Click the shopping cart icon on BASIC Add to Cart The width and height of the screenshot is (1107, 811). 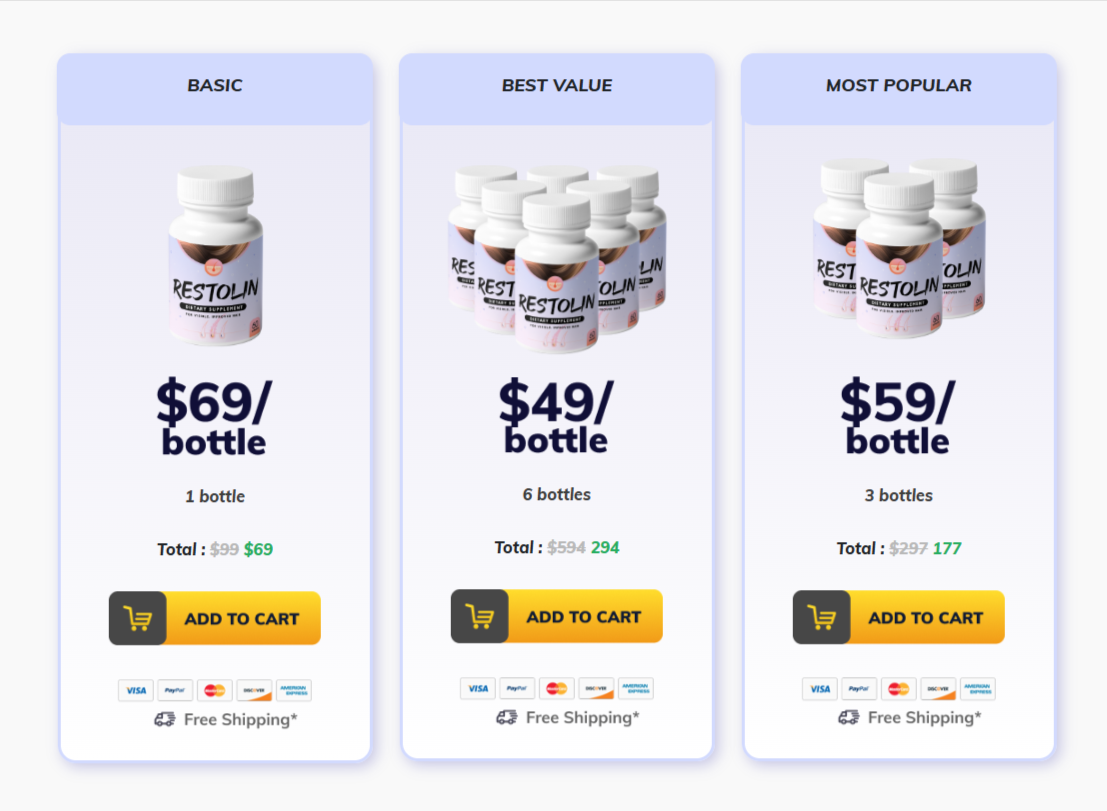138,618
